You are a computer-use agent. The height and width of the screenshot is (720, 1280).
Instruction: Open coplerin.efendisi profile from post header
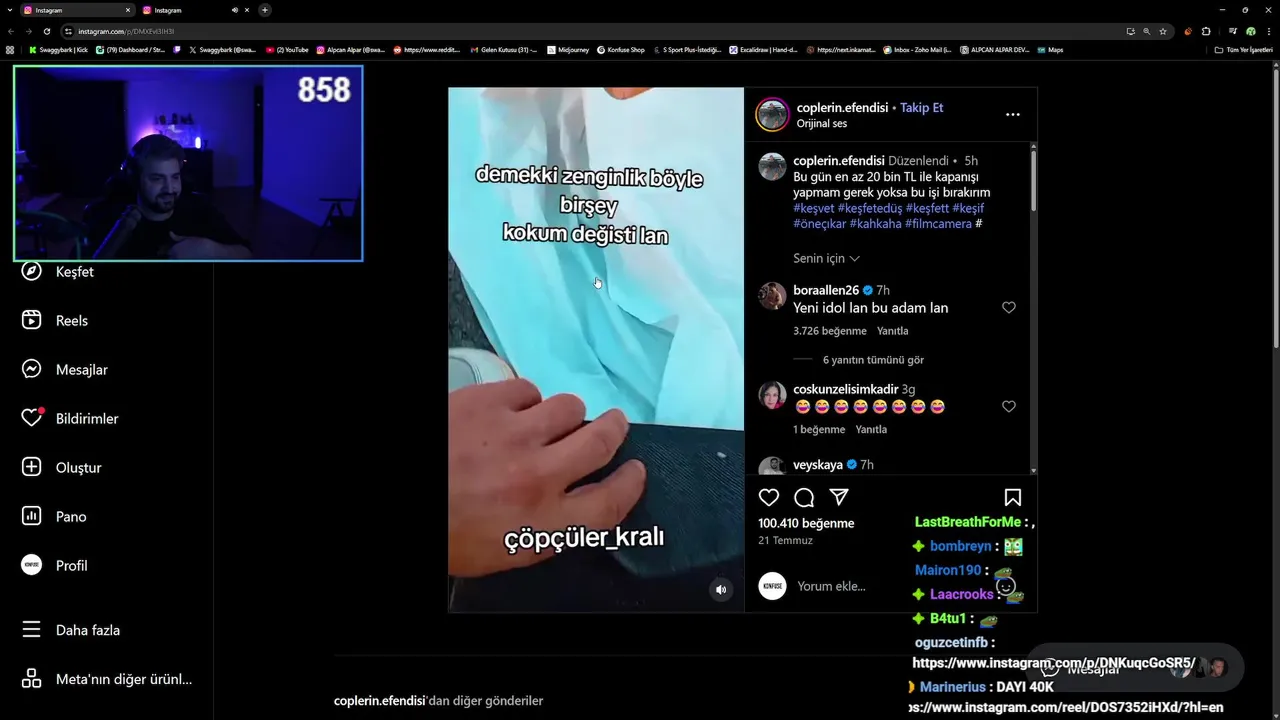click(x=842, y=108)
